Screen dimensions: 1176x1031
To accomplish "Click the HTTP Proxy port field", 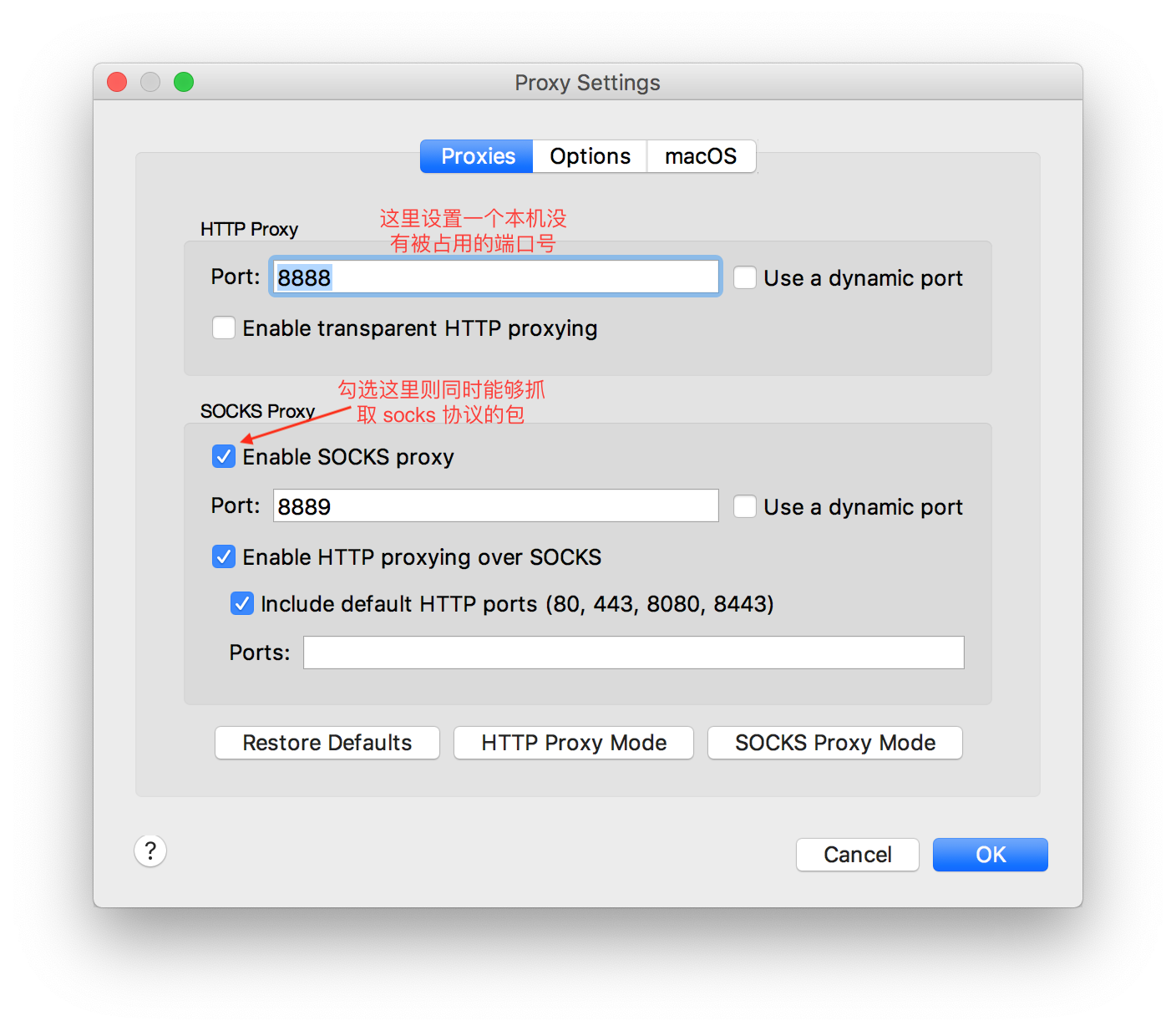I will 495,277.
